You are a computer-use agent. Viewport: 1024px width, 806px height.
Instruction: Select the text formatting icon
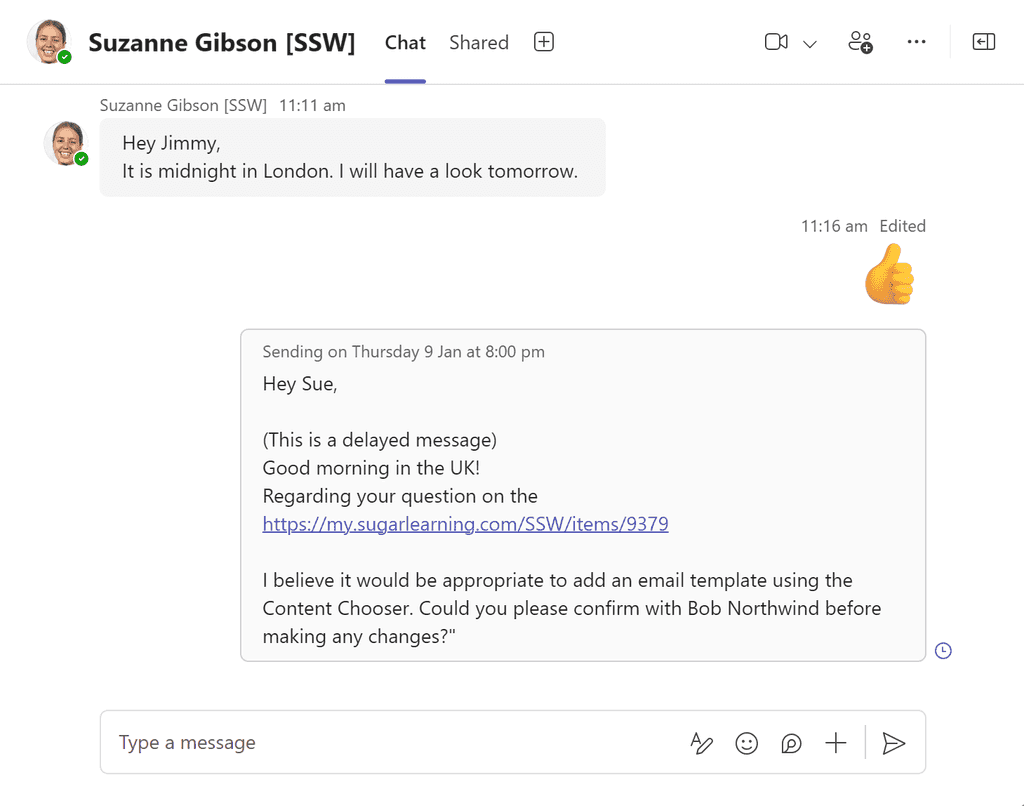(701, 743)
